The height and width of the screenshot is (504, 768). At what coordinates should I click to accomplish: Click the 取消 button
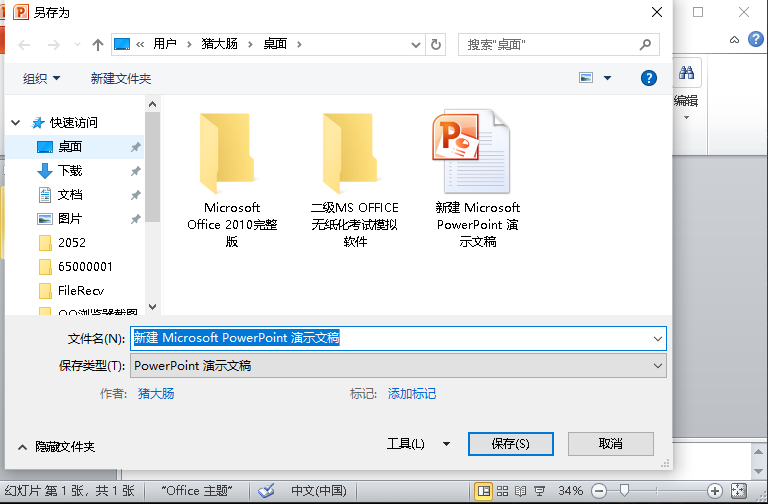pyautogui.click(x=611, y=444)
